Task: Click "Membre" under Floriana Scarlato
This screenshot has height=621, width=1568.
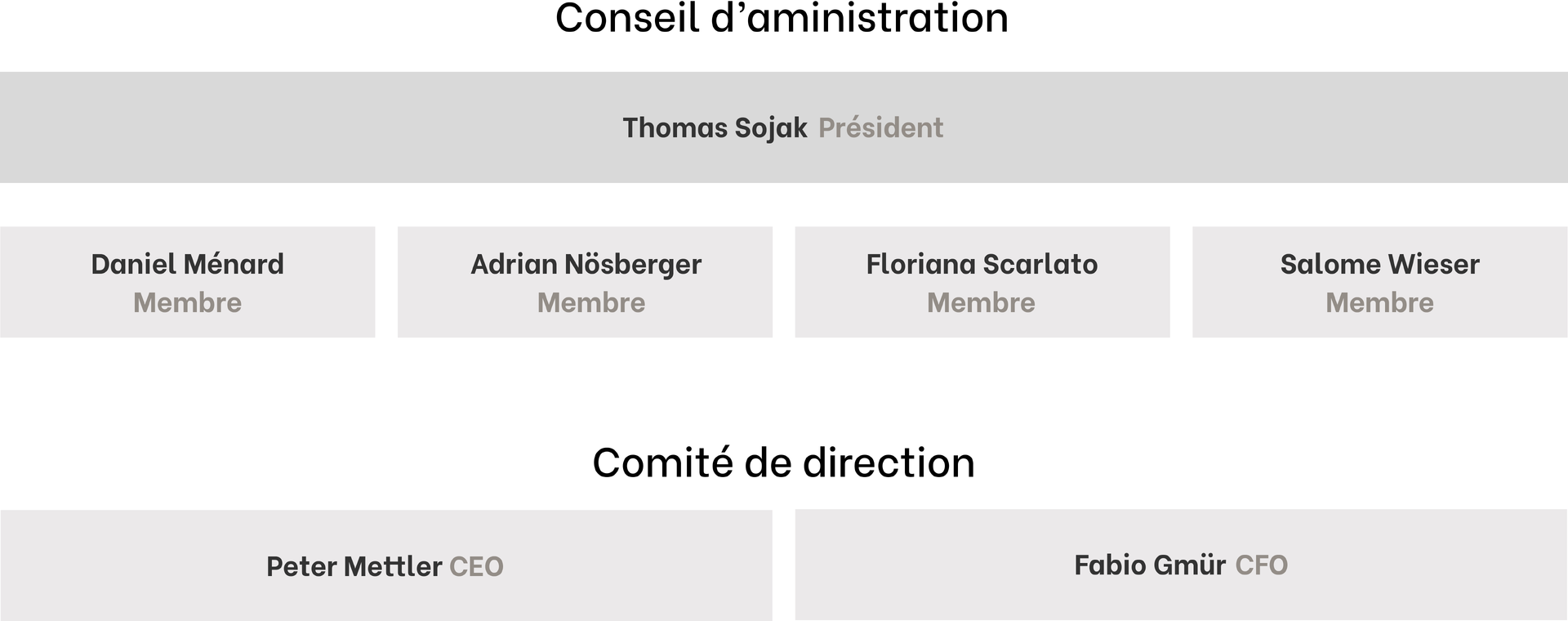Action: [x=981, y=303]
